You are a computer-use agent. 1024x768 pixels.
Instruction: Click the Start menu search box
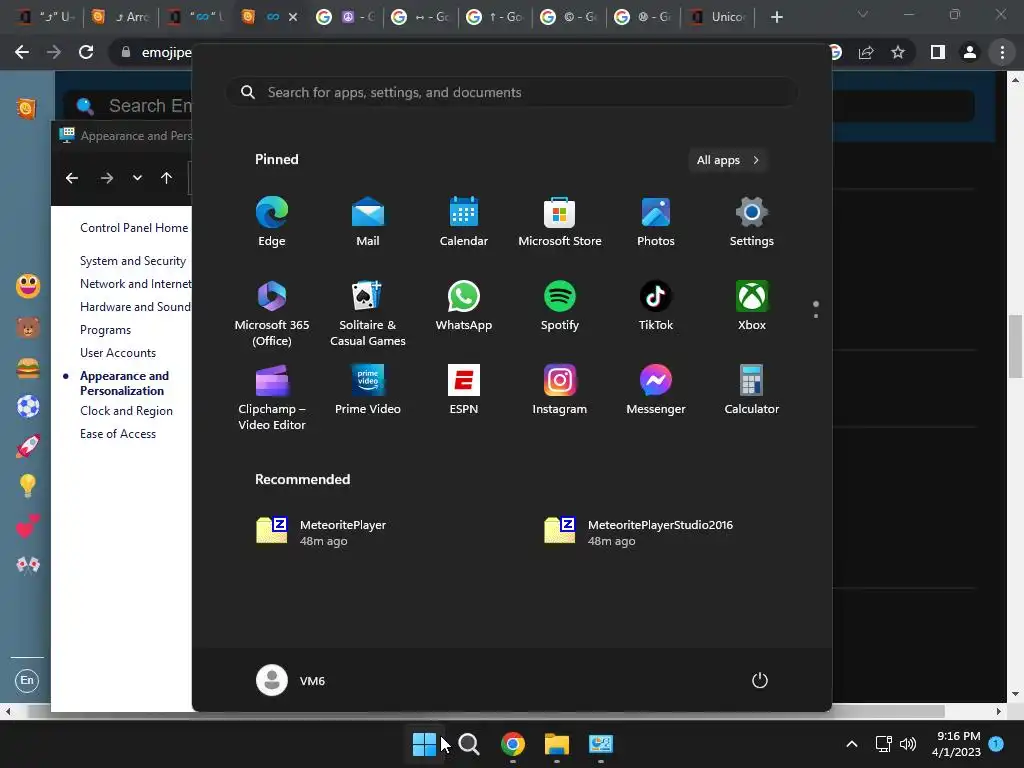point(511,92)
